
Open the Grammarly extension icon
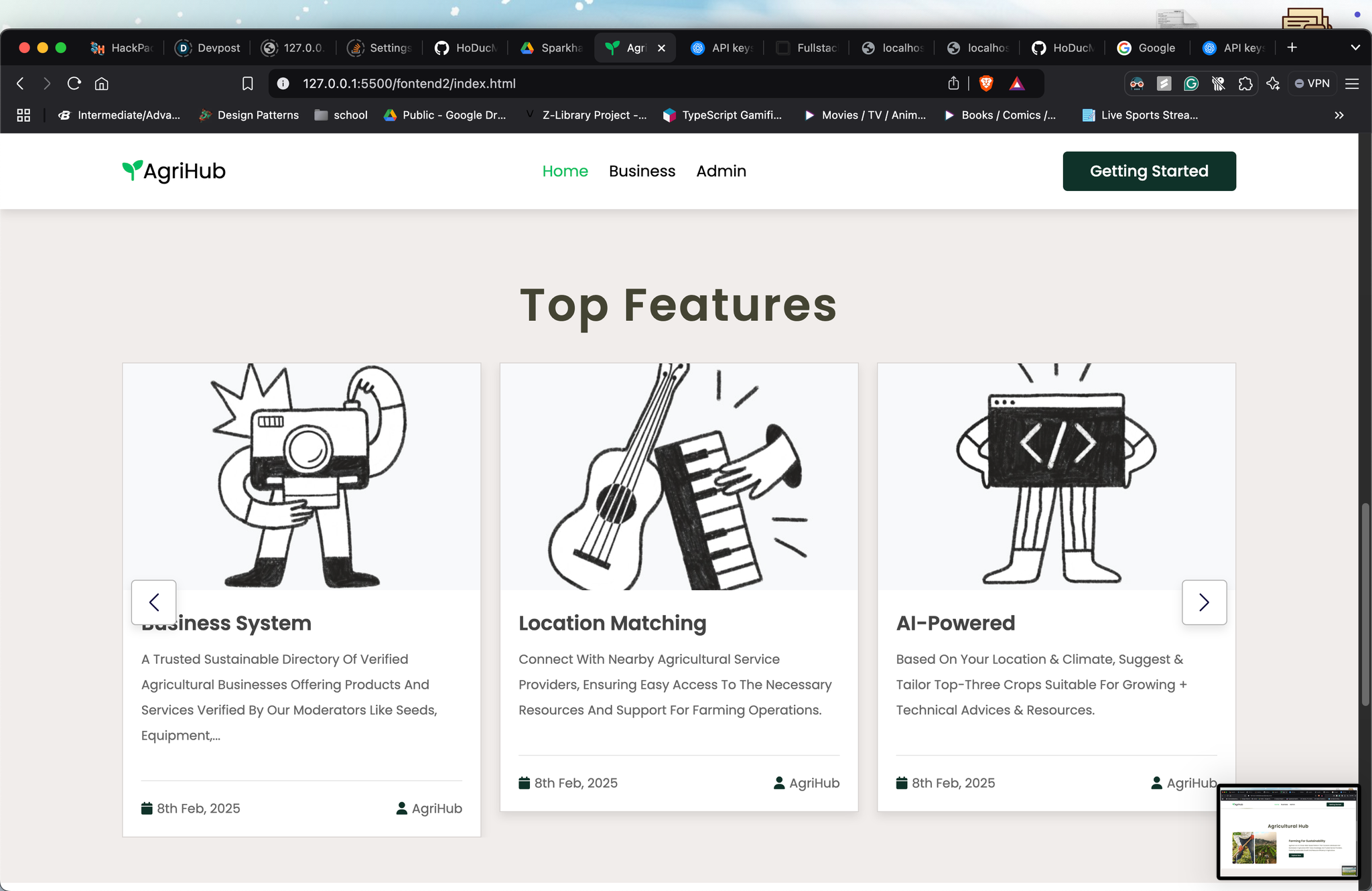click(1192, 83)
